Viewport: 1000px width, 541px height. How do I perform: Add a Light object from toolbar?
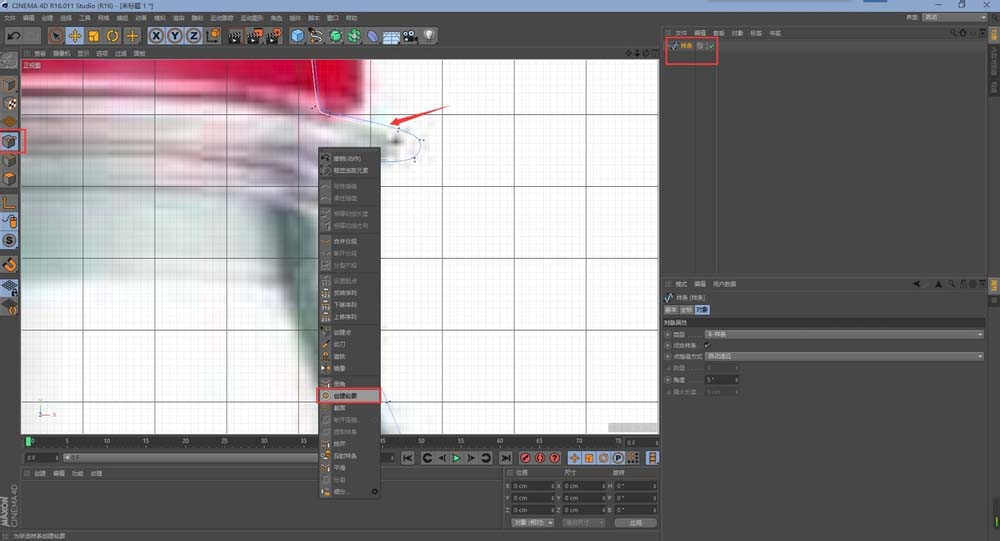pos(429,36)
